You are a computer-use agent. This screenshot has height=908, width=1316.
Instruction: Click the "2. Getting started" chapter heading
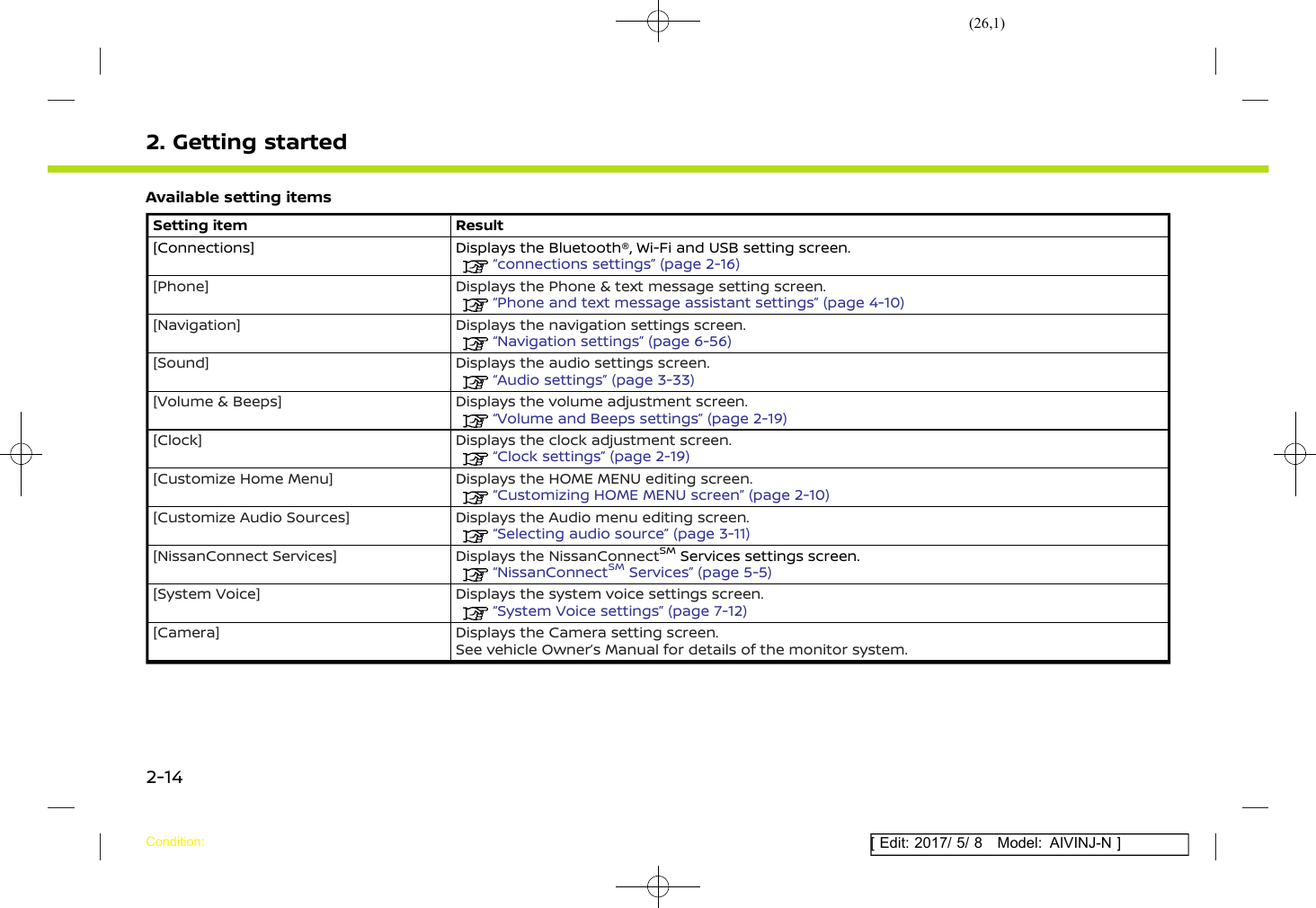coord(246,142)
